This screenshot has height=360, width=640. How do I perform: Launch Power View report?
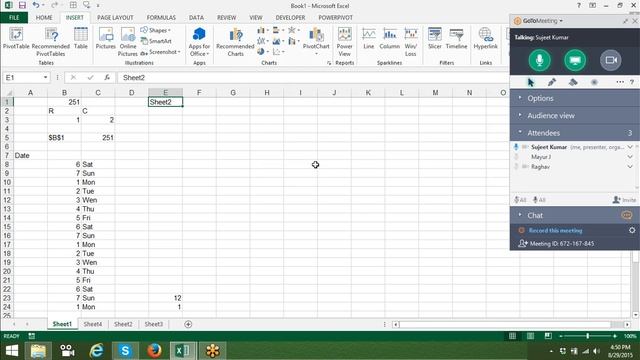point(344,42)
